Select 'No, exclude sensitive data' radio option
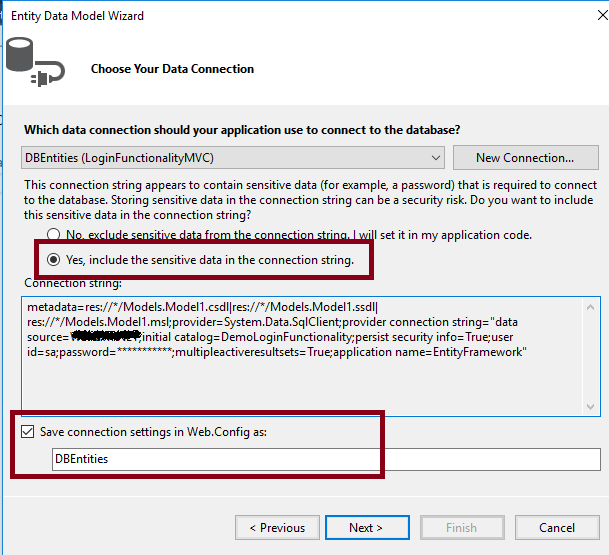Image resolution: width=609 pixels, height=555 pixels. tap(53, 235)
